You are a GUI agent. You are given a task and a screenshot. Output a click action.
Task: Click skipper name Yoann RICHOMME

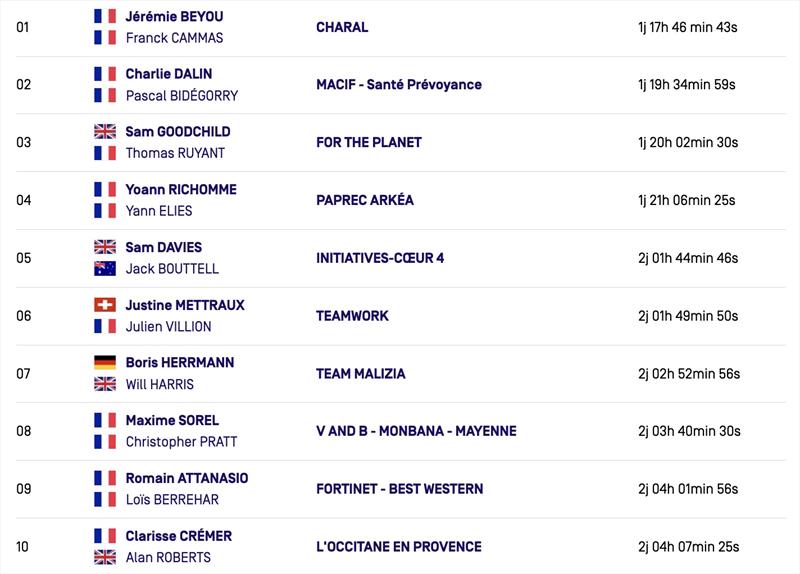click(181, 189)
